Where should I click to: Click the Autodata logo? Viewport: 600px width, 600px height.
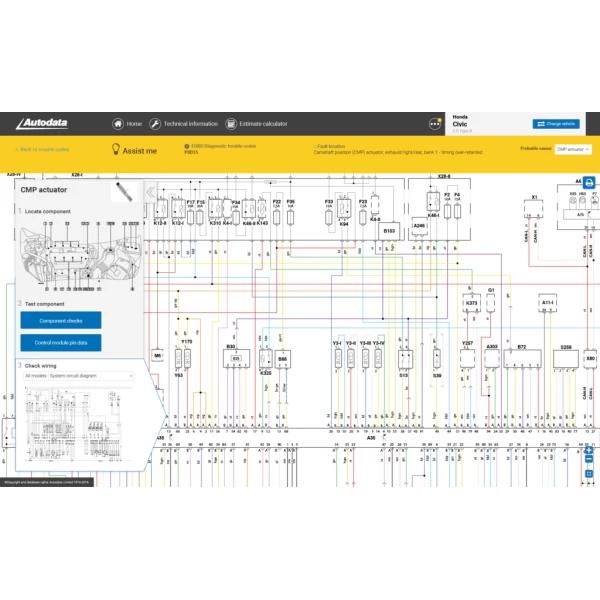(42, 124)
